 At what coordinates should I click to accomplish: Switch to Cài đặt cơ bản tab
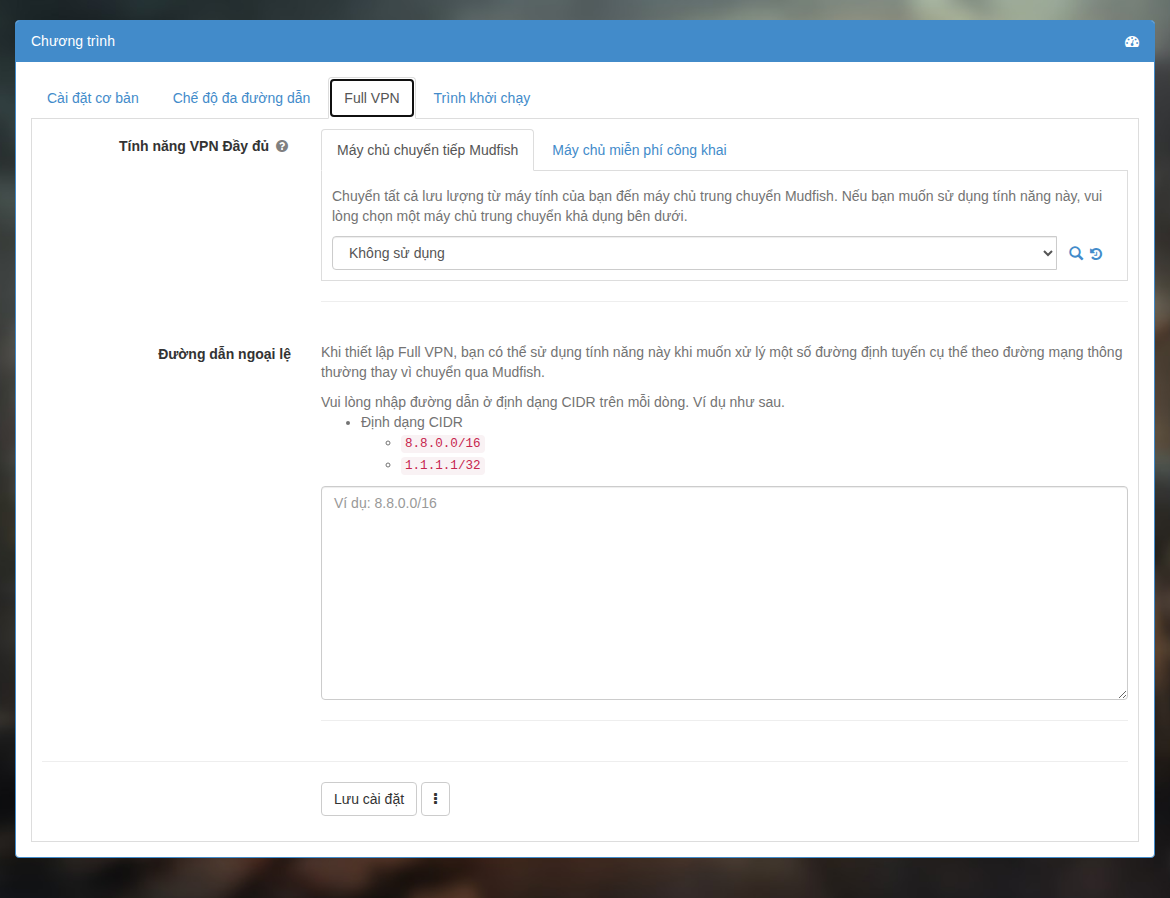[93, 98]
